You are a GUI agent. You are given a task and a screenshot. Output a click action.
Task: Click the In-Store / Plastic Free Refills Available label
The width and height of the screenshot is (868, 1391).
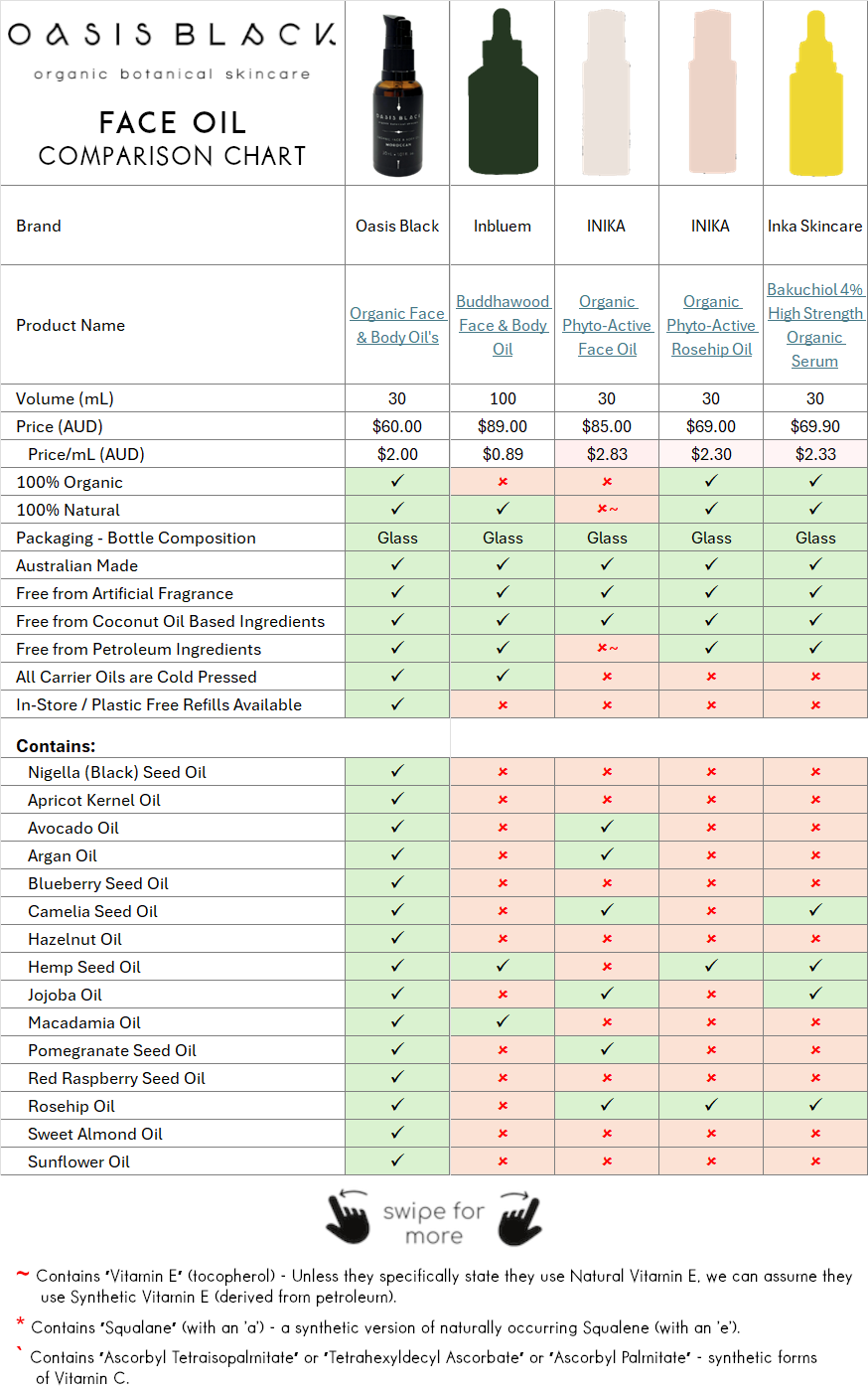(x=159, y=704)
